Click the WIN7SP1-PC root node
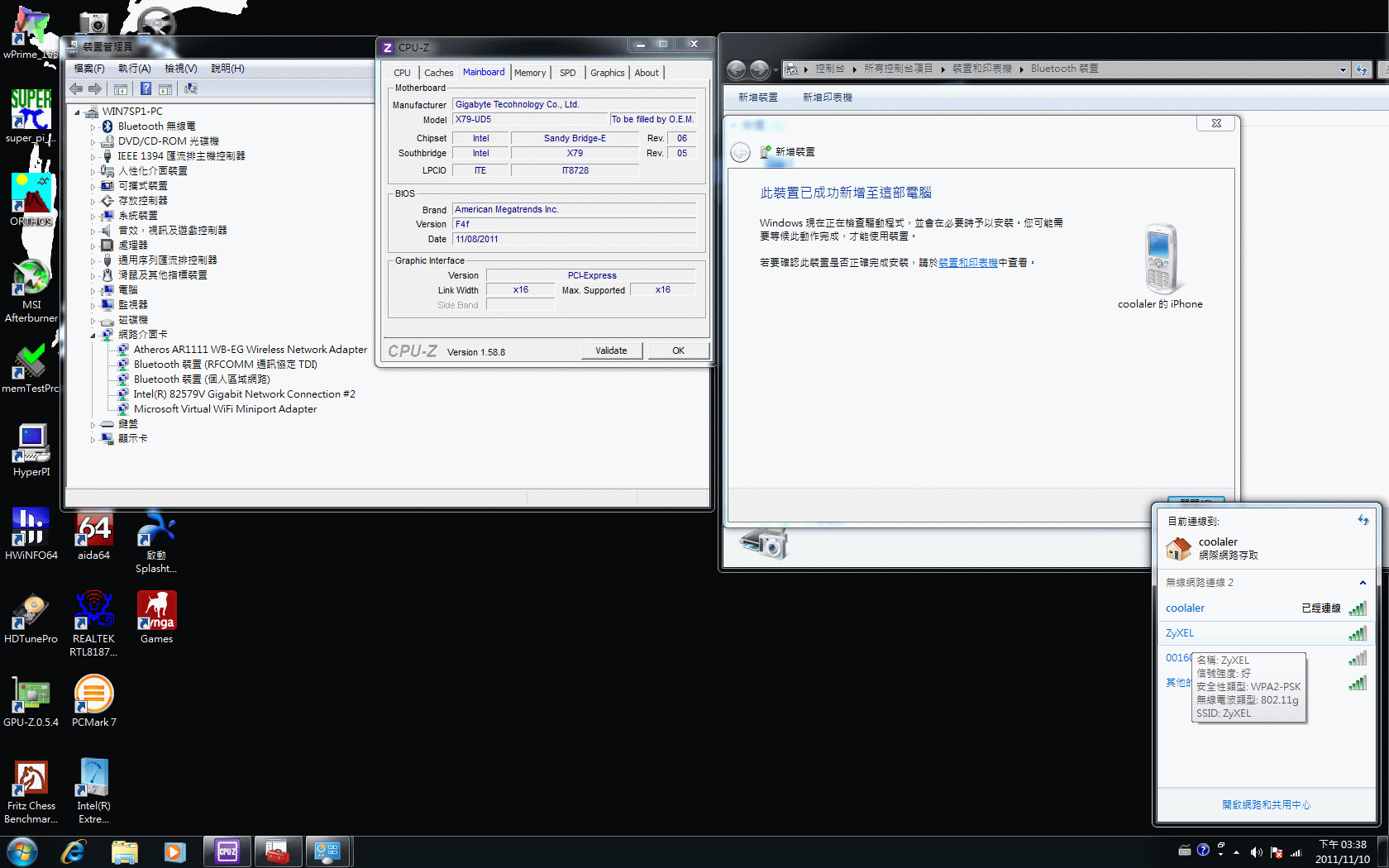Viewport: 1389px width, 868px height. pos(132,112)
